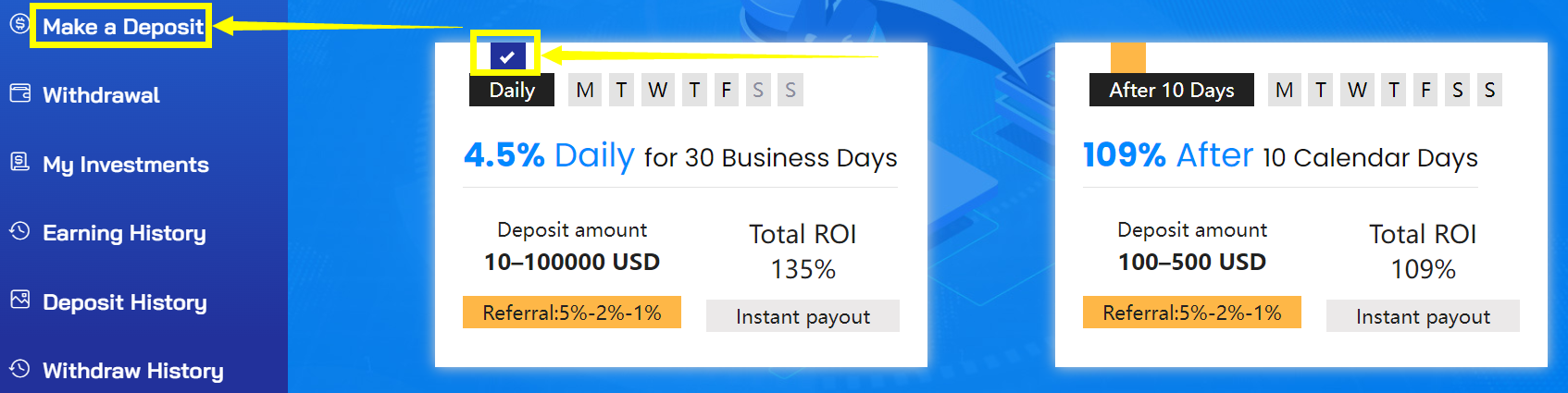
Task: Click the clock icon beside Withdraw History
Action: [x=19, y=369]
